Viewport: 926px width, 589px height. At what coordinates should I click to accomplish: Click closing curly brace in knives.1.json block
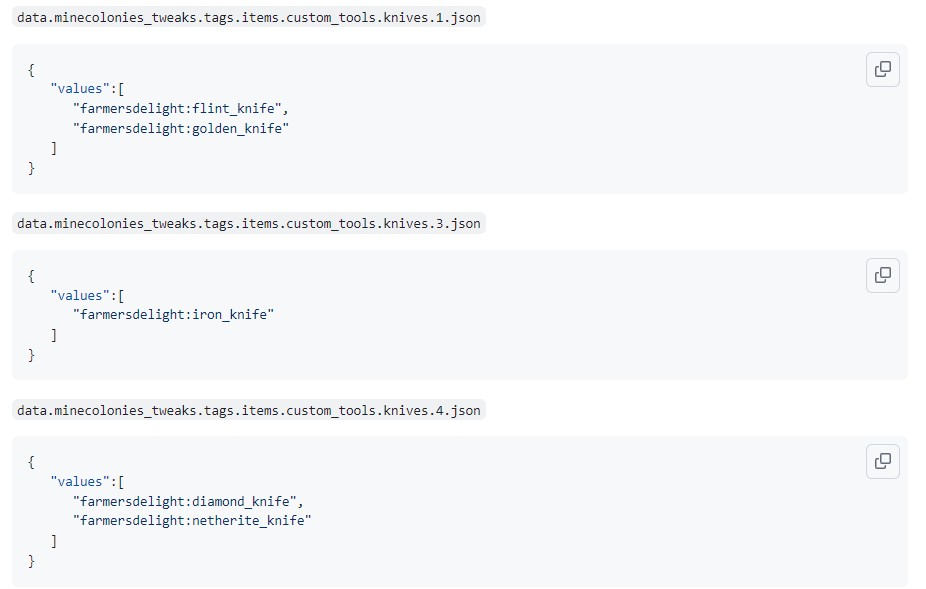pyautogui.click(x=32, y=168)
